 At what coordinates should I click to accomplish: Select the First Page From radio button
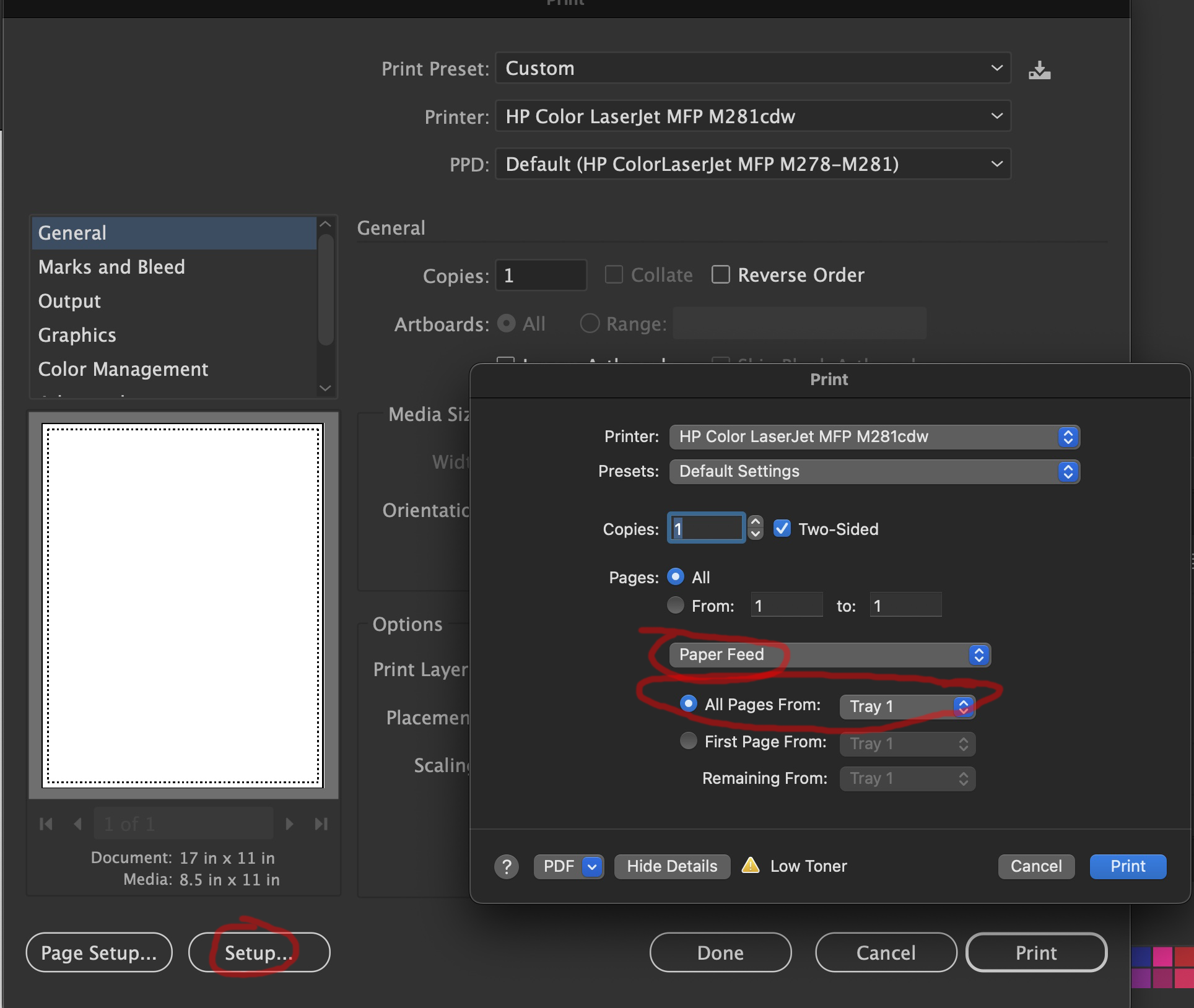click(687, 741)
